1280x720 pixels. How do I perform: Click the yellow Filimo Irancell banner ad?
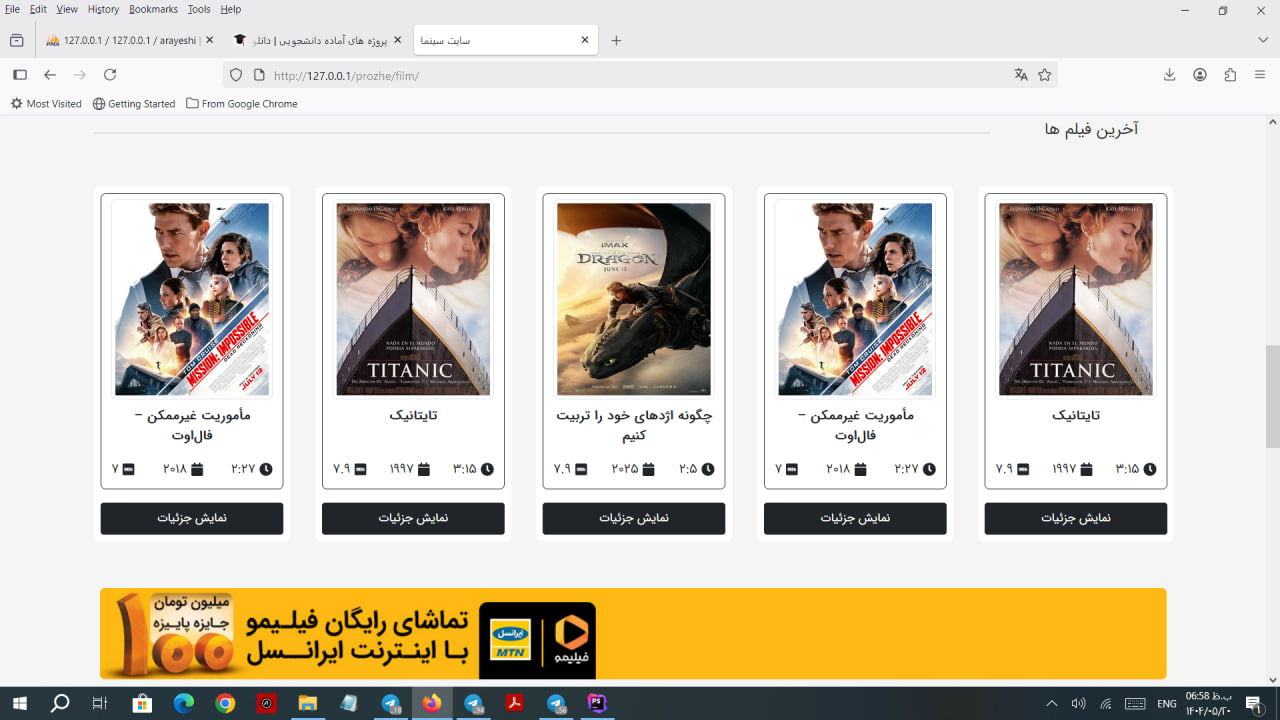[633, 634]
